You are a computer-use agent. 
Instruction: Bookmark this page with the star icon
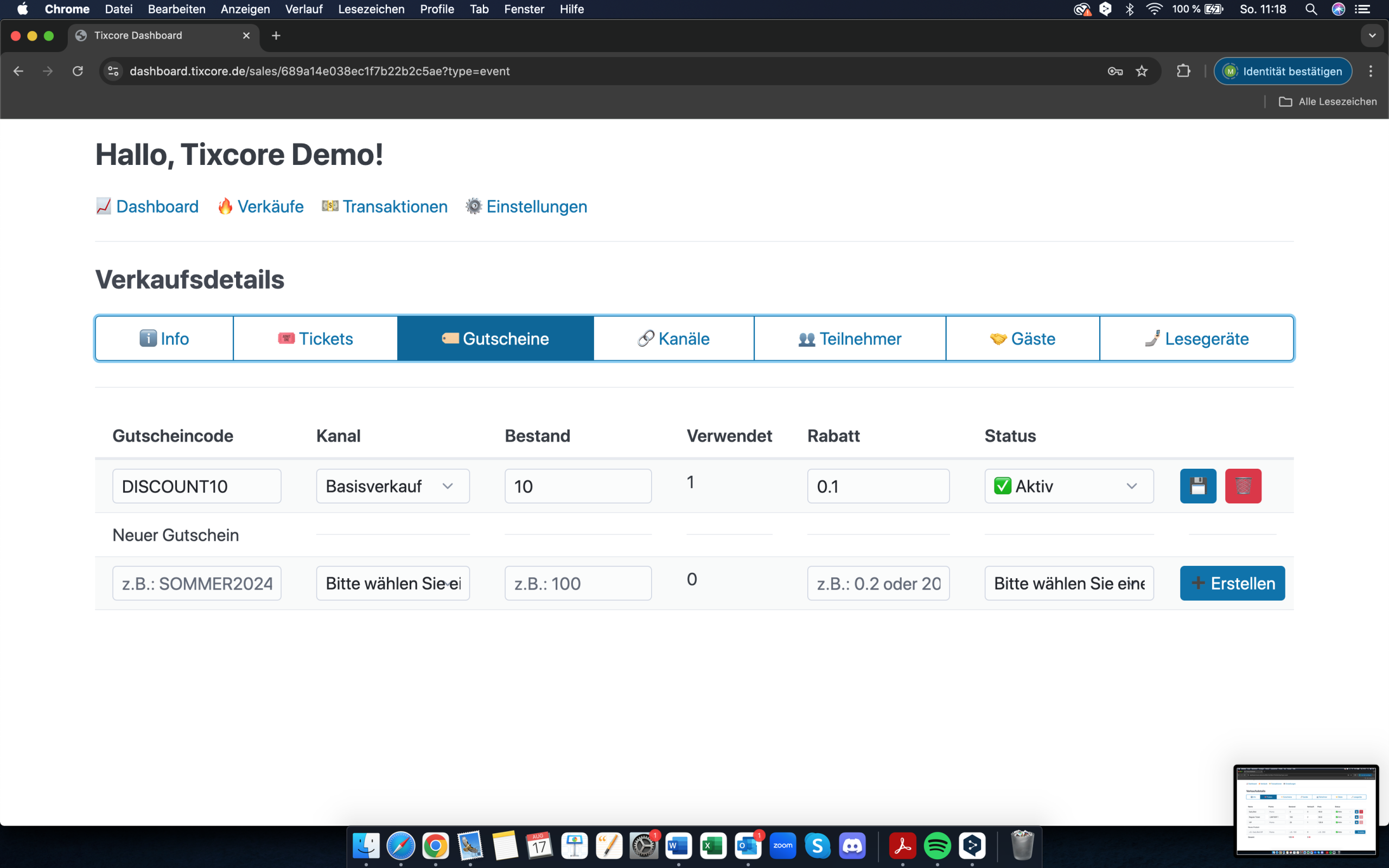[x=1142, y=71]
